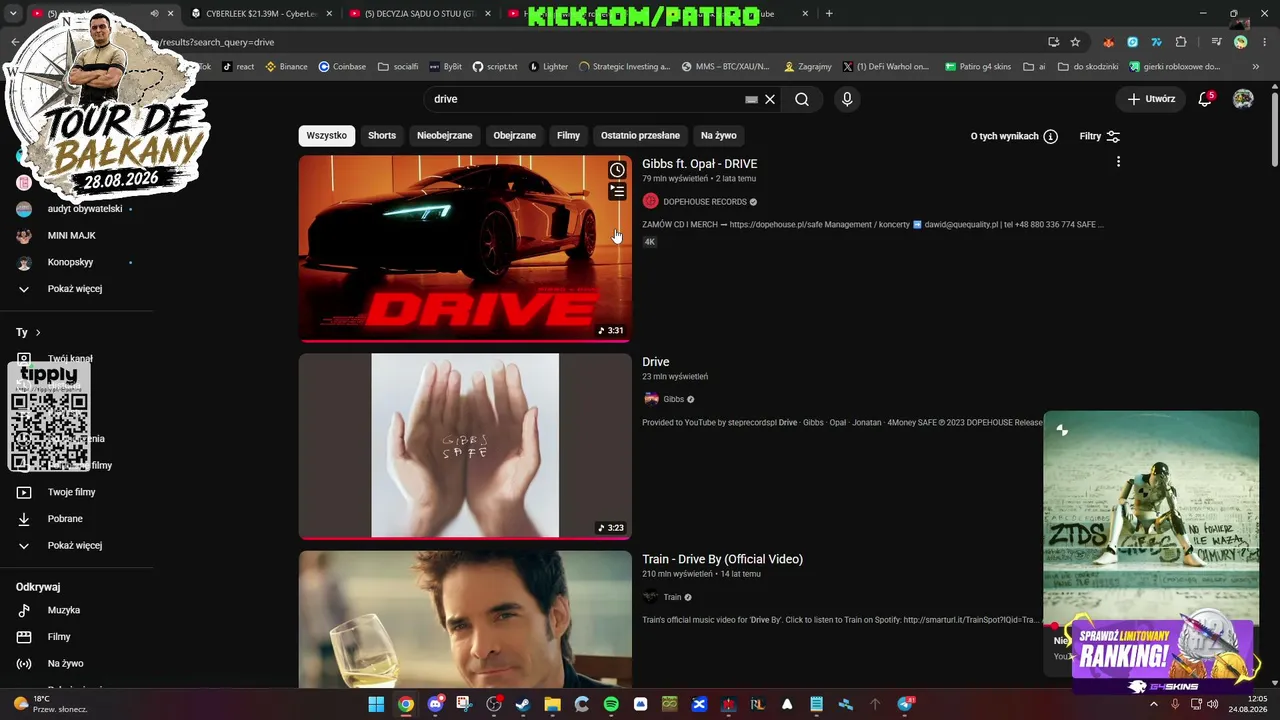
Task: Open the Gibbs channel link
Action: coord(674,399)
